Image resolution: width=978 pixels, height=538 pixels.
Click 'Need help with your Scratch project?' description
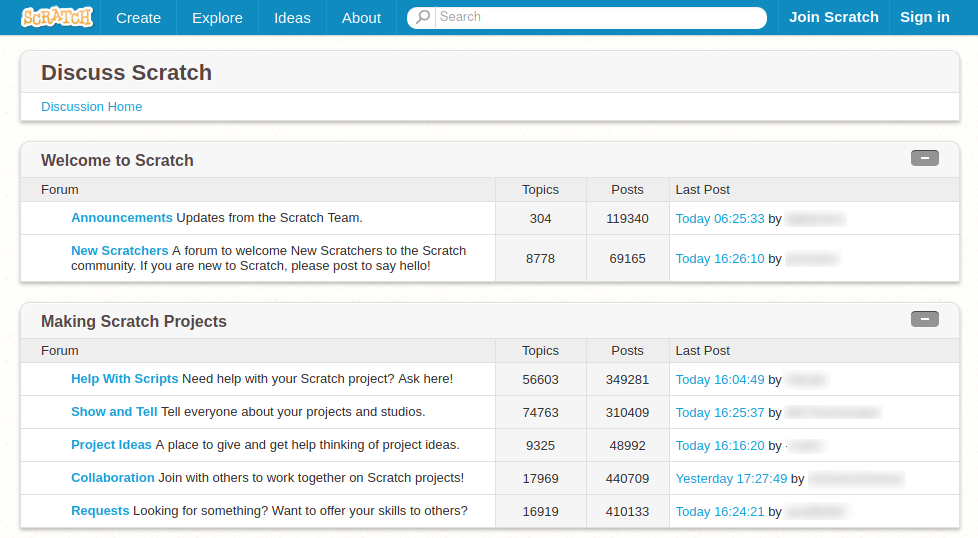[288, 378]
